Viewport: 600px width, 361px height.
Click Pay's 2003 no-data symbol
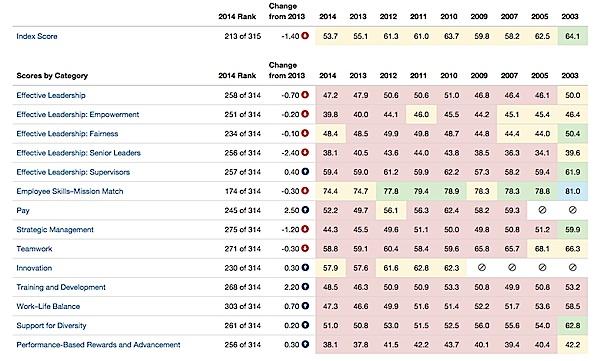(572, 210)
